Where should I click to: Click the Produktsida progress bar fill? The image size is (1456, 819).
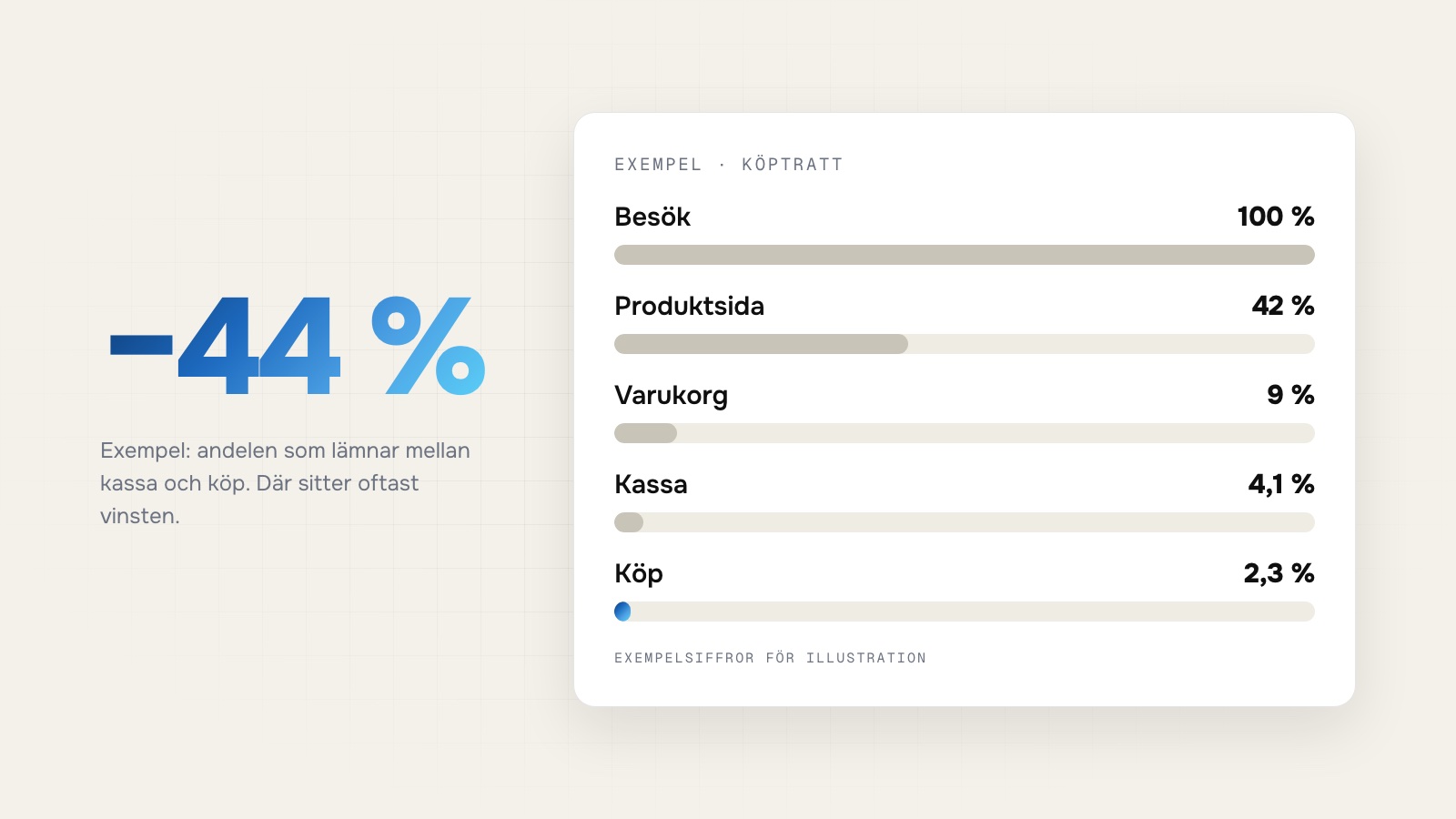(761, 344)
